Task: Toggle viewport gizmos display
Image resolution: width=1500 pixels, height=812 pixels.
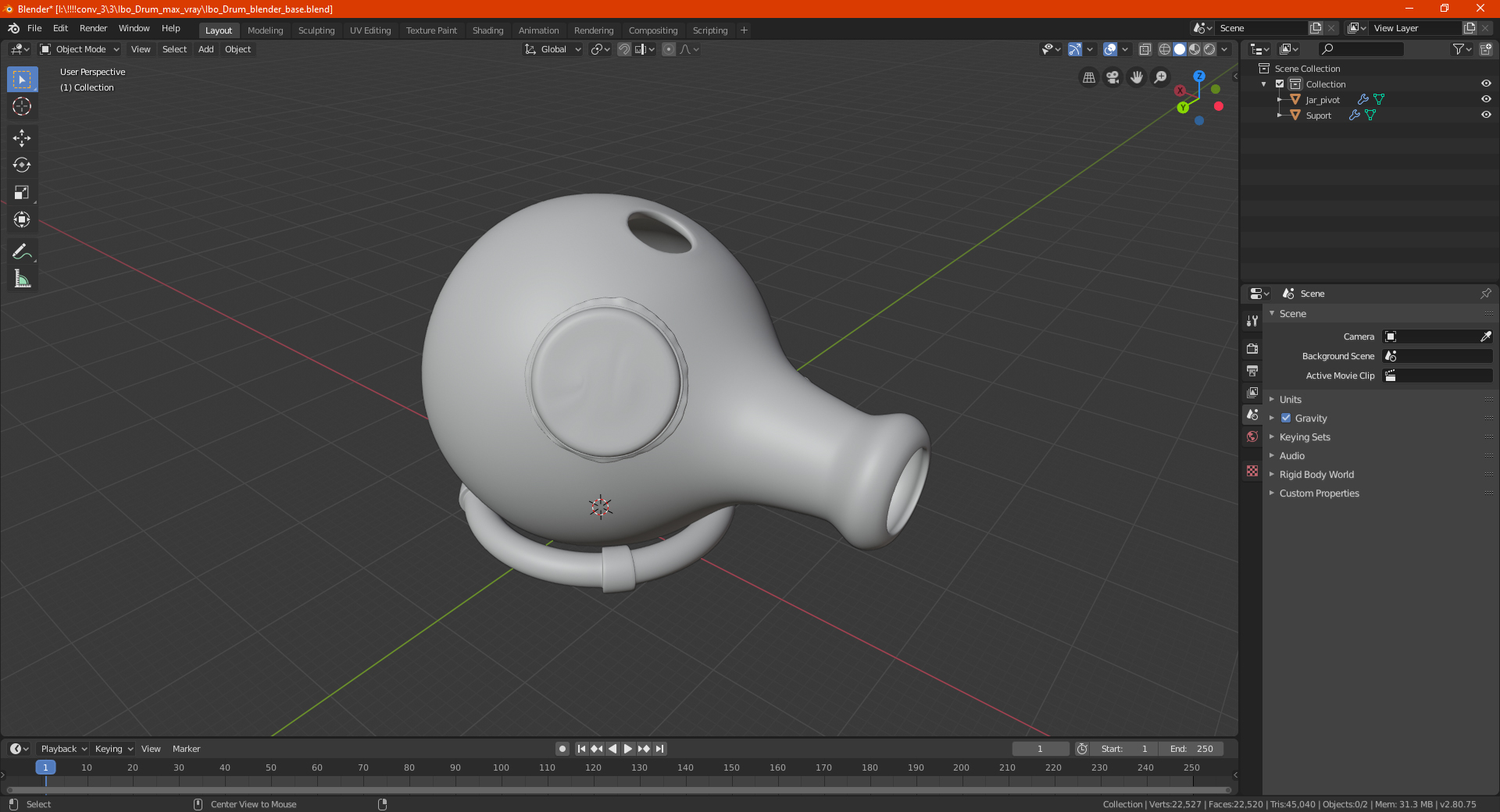Action: tap(1075, 49)
